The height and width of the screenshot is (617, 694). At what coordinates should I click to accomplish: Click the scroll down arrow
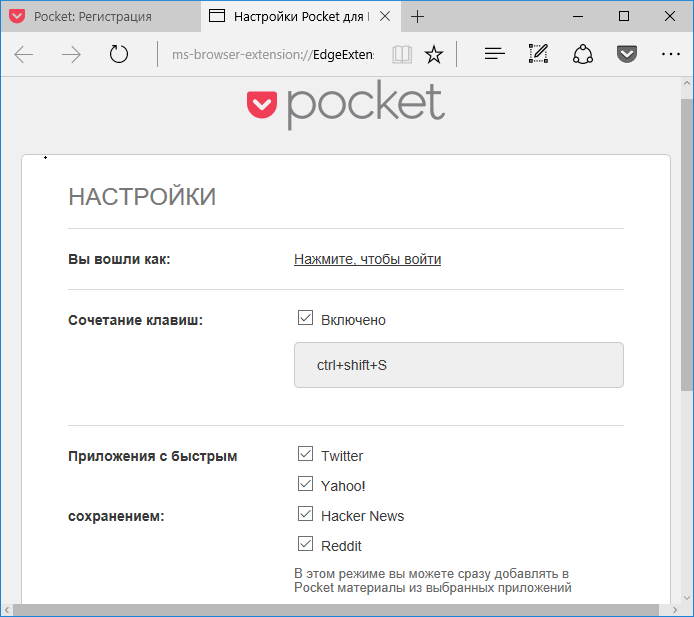tap(687, 598)
